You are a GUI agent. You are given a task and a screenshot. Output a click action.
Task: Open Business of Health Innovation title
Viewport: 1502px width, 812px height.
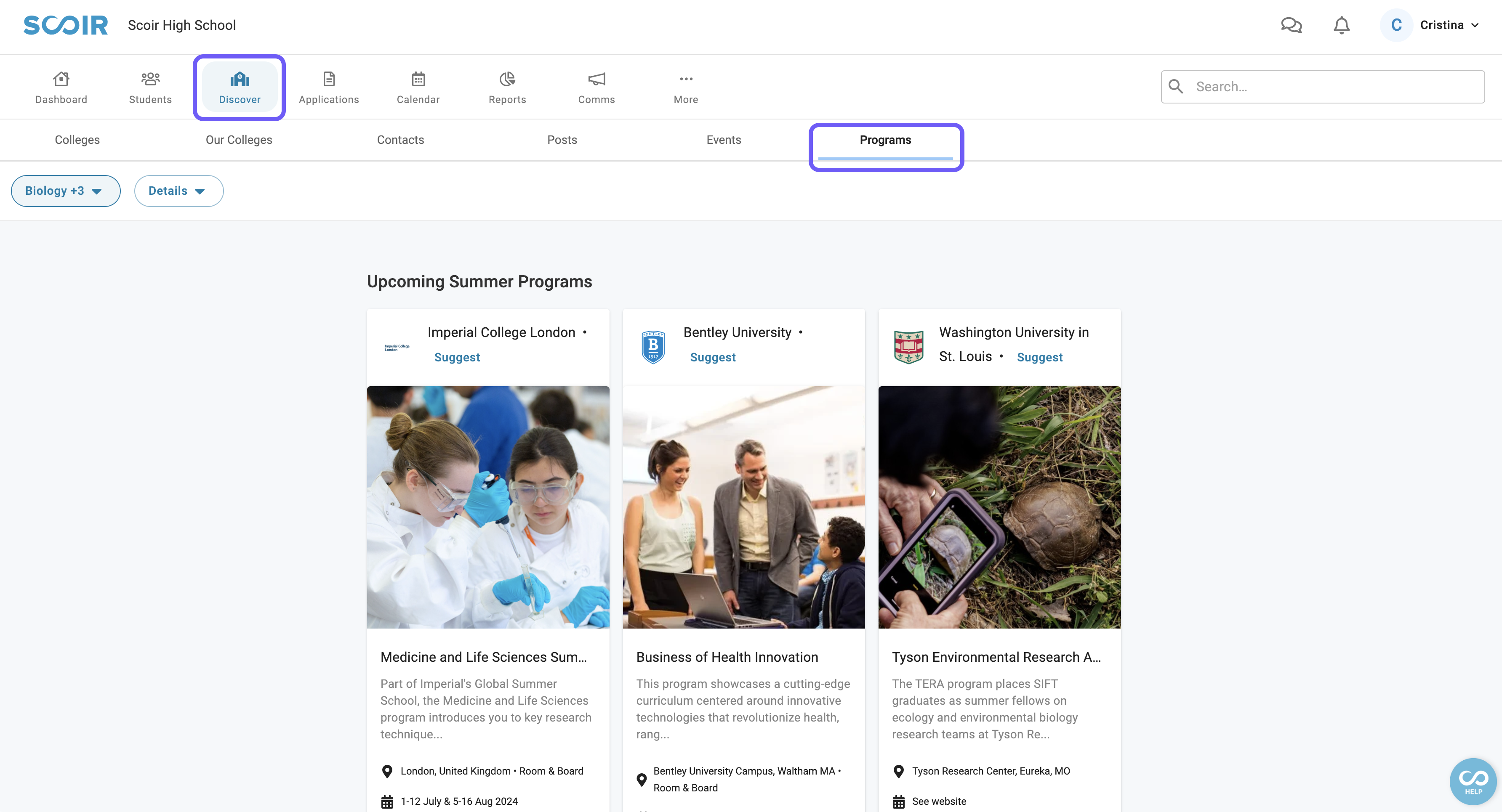(727, 657)
